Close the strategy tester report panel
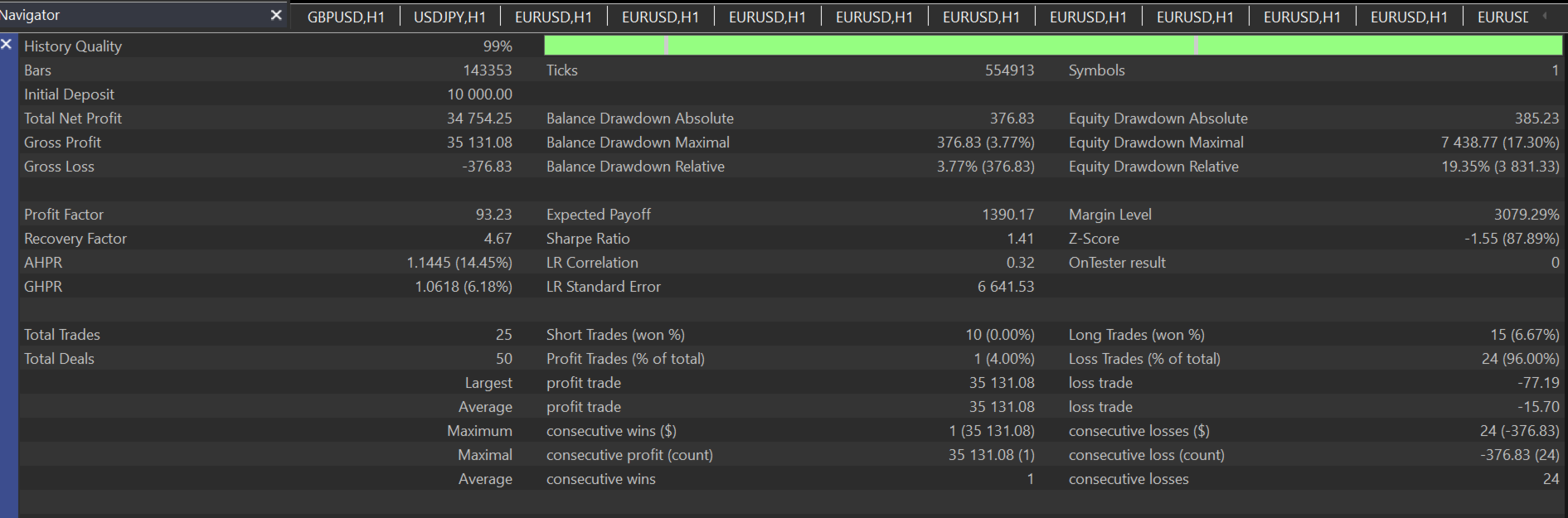 7,44
